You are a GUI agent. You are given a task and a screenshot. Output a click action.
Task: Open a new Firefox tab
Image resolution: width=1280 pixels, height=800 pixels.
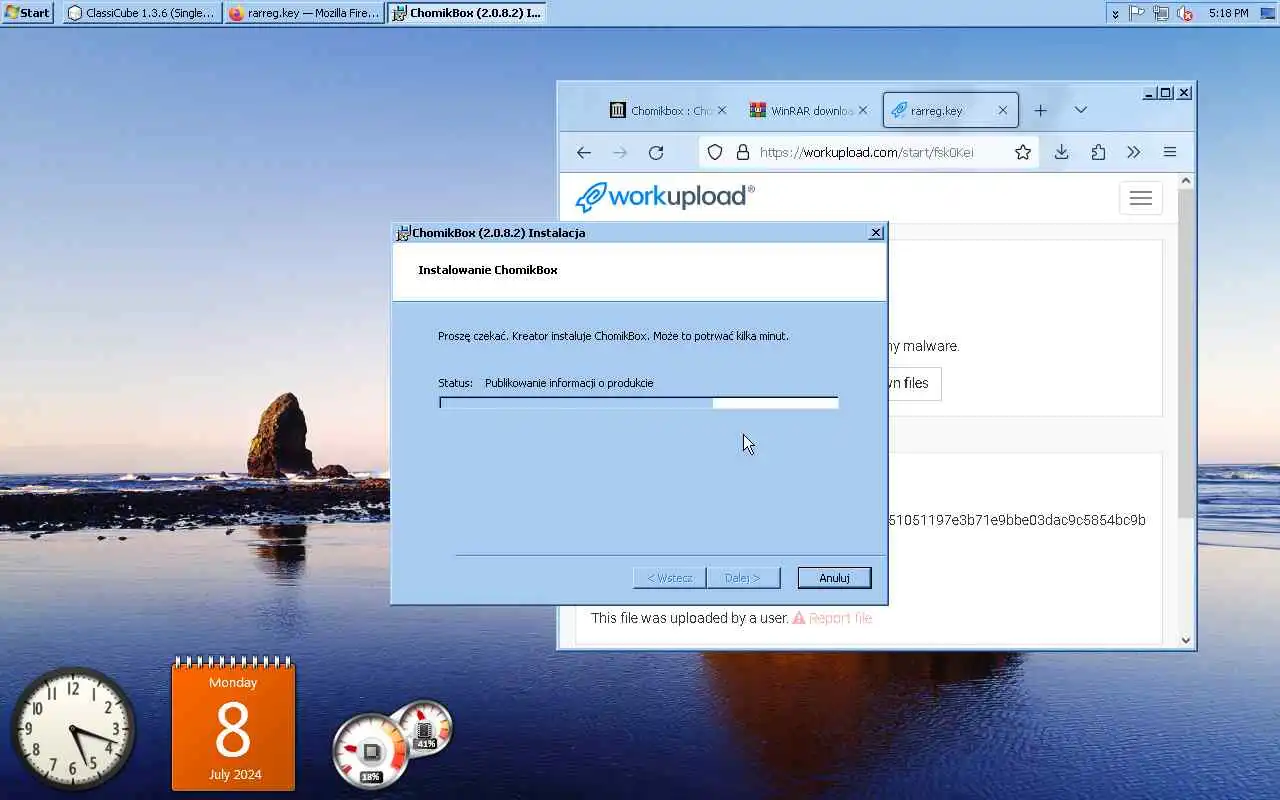[1040, 110]
